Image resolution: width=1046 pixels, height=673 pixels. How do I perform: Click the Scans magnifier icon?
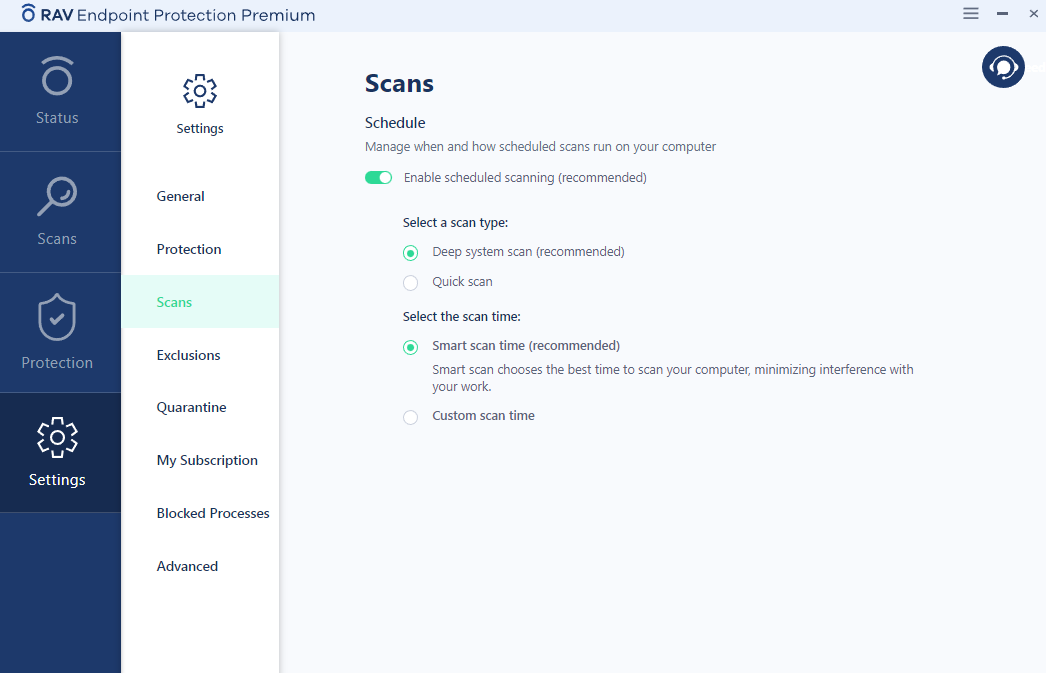pos(57,197)
